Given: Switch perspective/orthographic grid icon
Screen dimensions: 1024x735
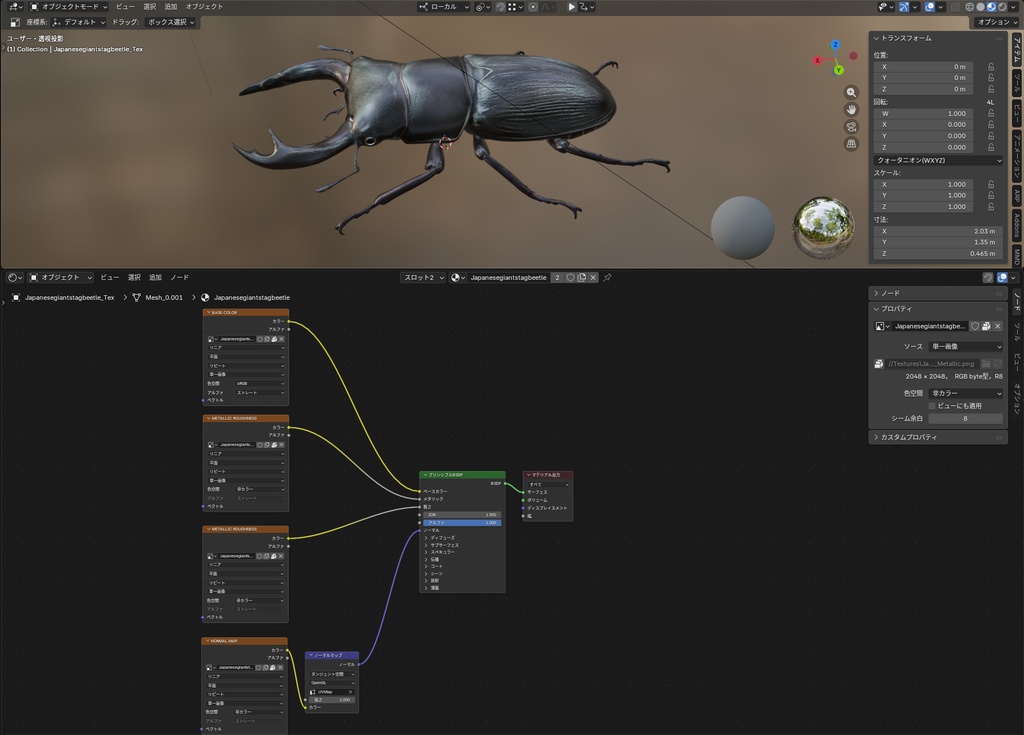Looking at the screenshot, I should 851,144.
